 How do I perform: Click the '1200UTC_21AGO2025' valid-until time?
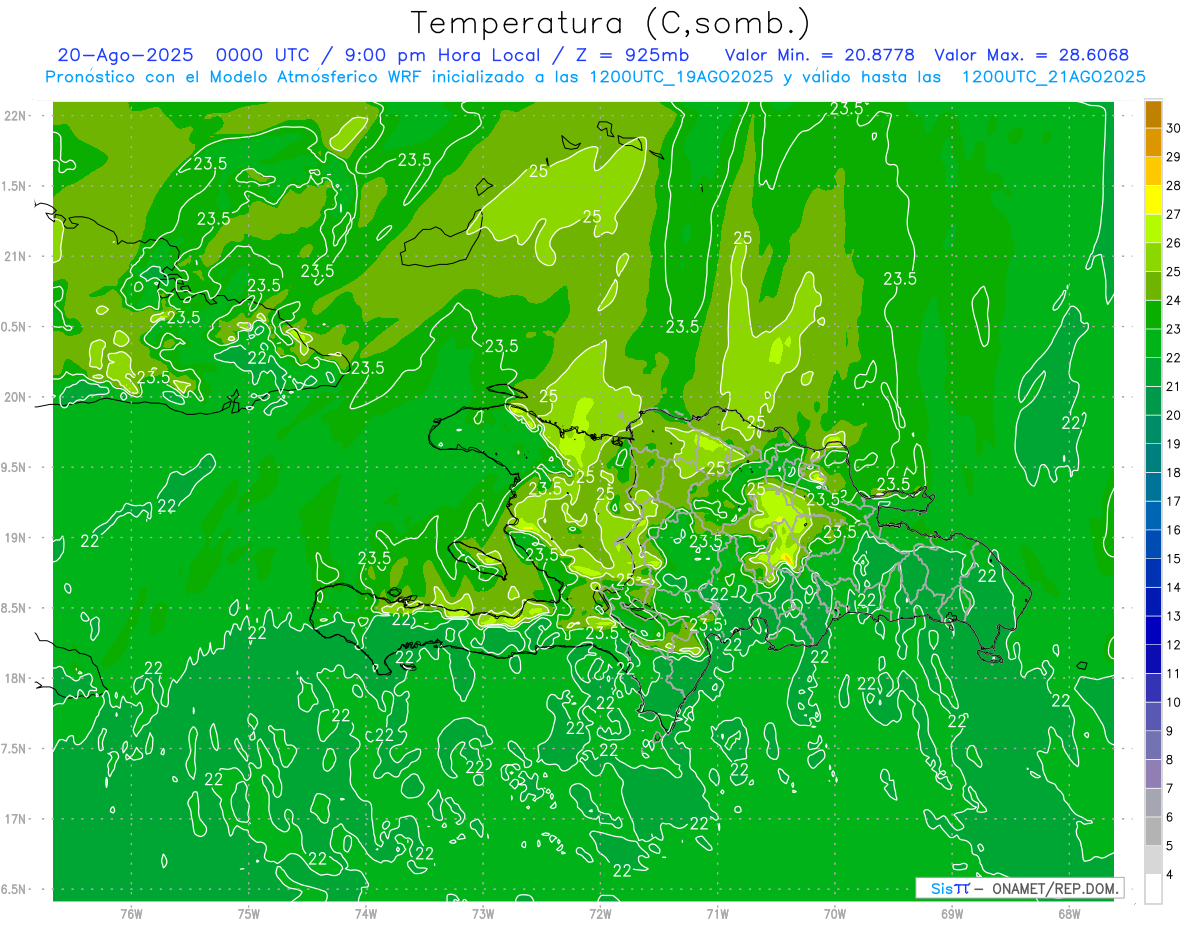pos(1053,77)
